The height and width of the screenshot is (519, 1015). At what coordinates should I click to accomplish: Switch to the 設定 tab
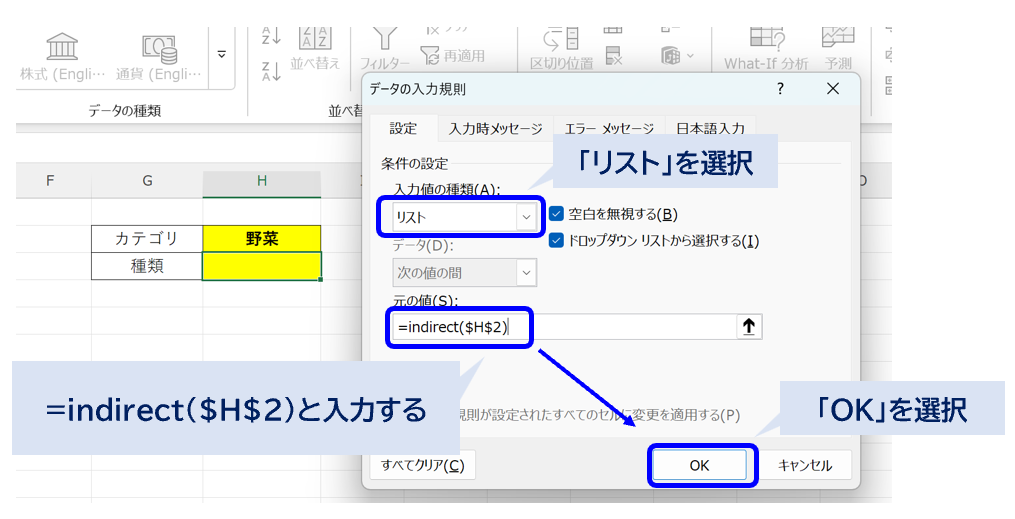click(x=403, y=129)
